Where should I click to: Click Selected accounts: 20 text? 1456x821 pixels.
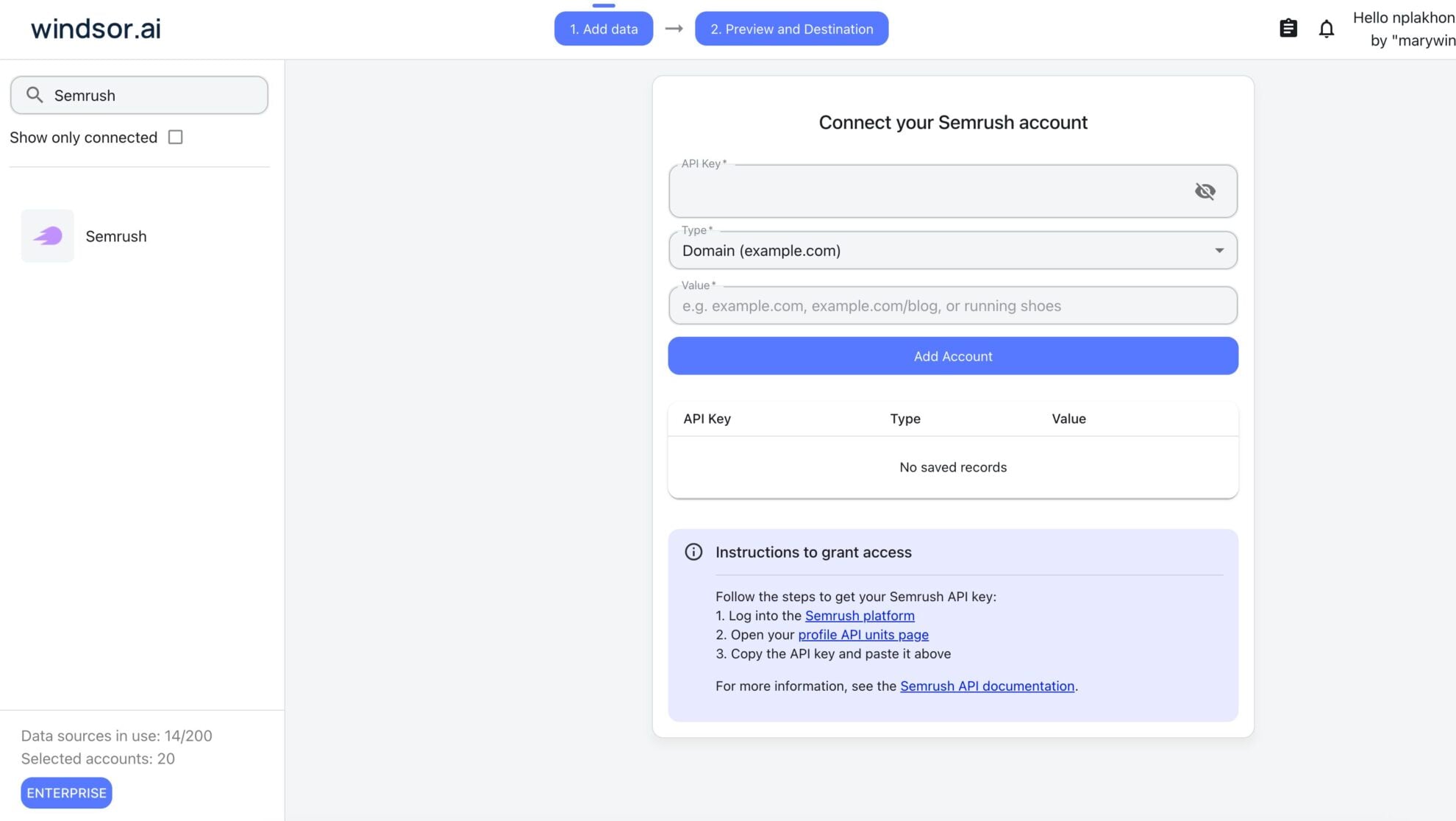(x=98, y=758)
